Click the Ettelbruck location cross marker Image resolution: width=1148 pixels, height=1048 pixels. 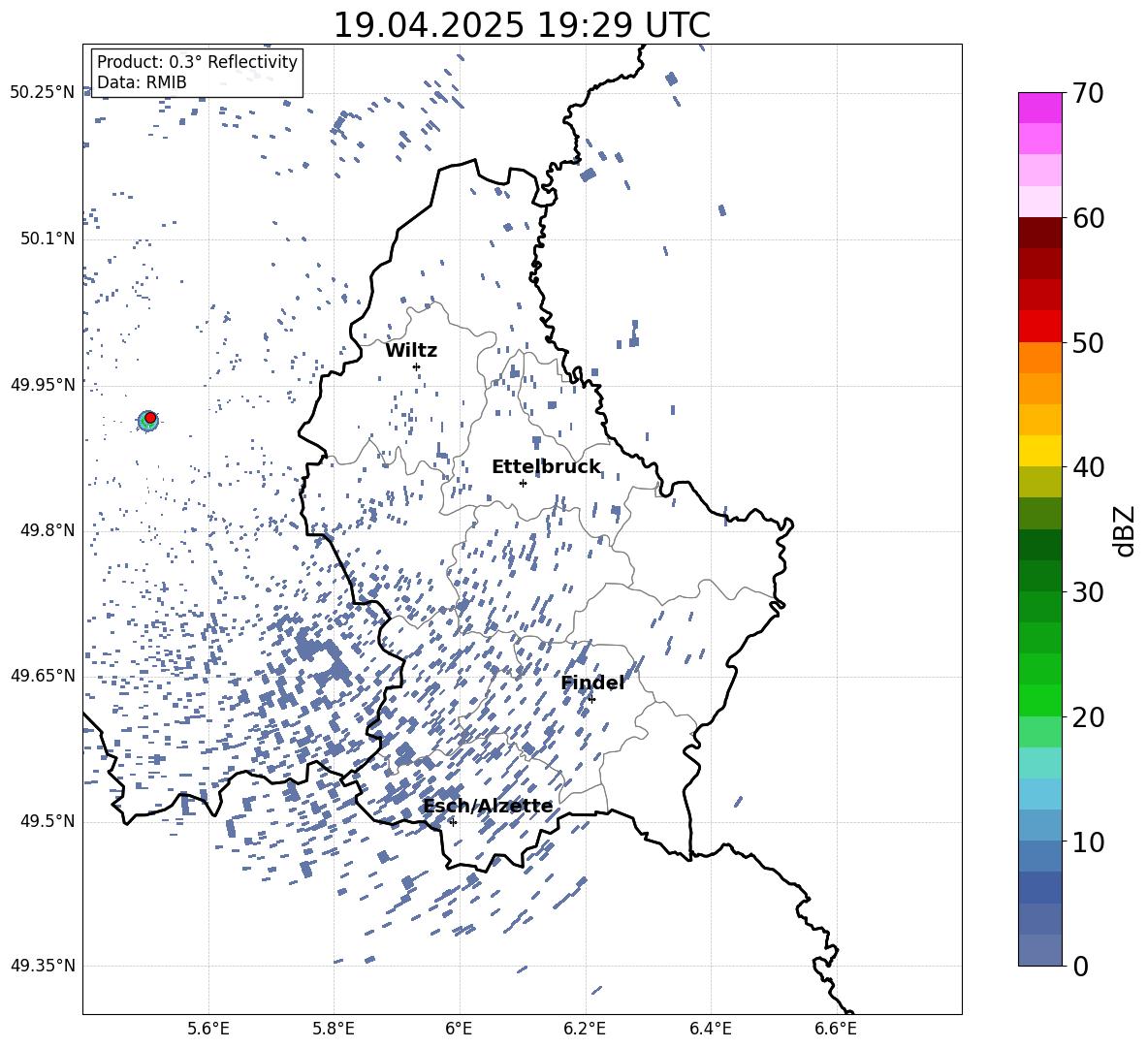click(523, 483)
